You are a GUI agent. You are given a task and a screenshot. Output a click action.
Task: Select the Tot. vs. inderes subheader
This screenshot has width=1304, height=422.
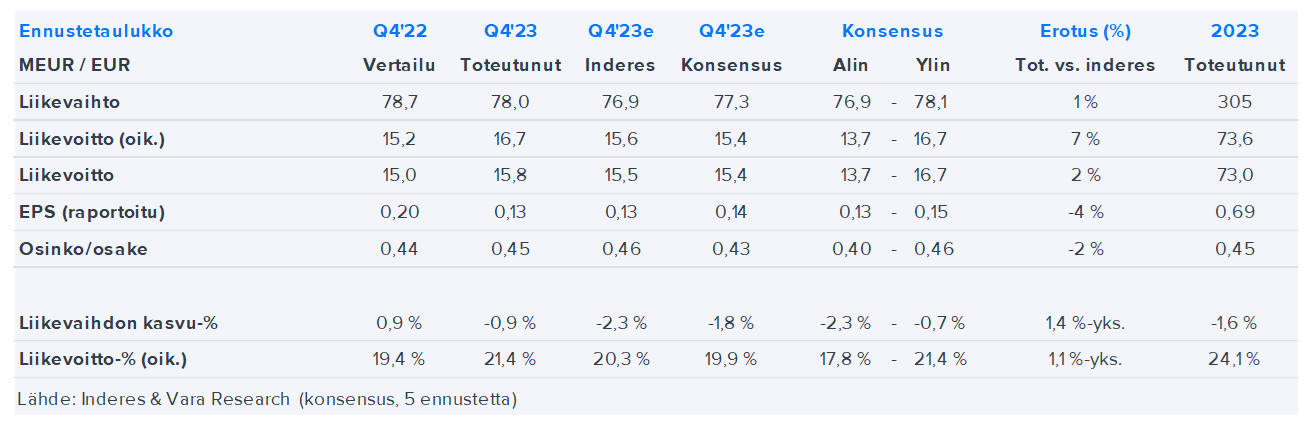coord(1085,65)
